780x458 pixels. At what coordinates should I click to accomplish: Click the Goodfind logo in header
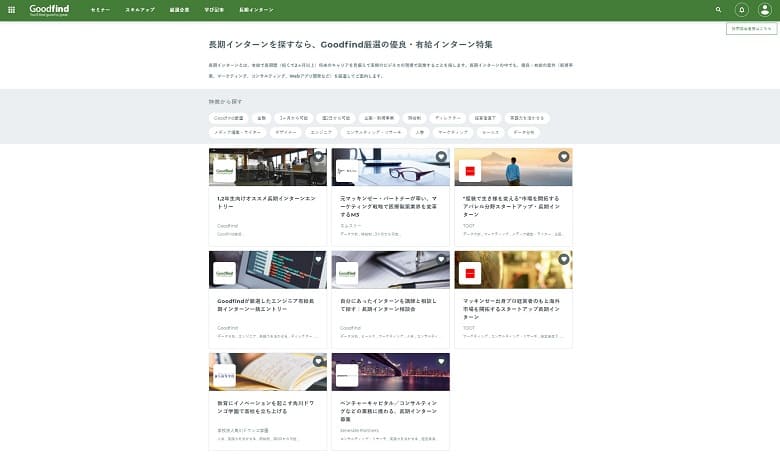coord(49,10)
